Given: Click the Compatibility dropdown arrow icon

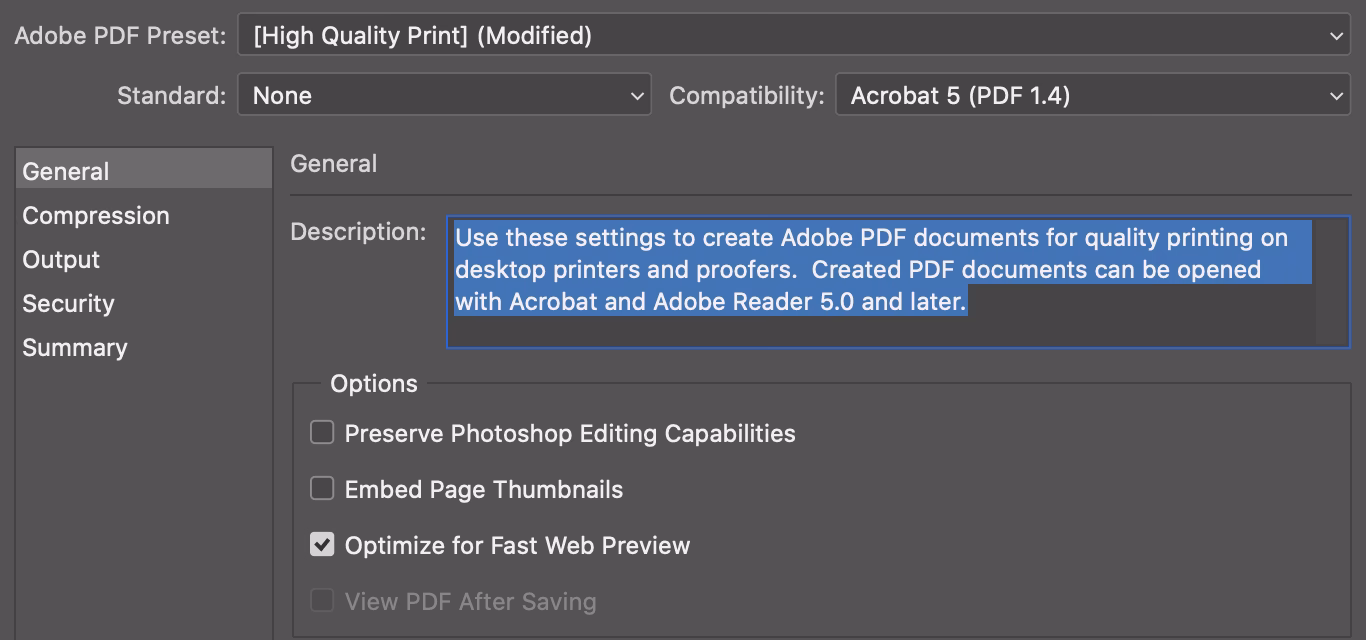Looking at the screenshot, I should (x=1337, y=95).
